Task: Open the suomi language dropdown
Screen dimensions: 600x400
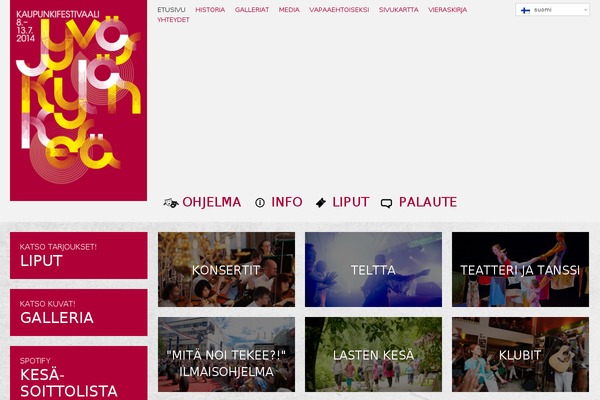Action: [552, 10]
